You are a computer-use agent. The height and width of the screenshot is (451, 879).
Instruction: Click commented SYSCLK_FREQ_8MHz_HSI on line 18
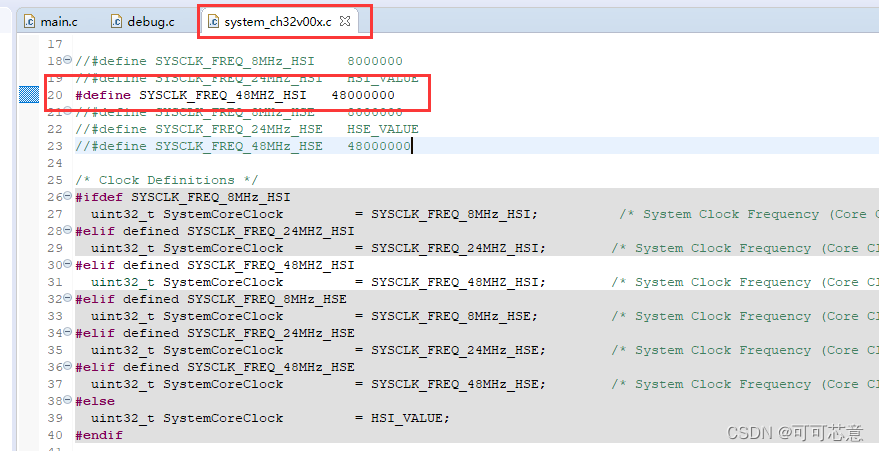[235, 61]
